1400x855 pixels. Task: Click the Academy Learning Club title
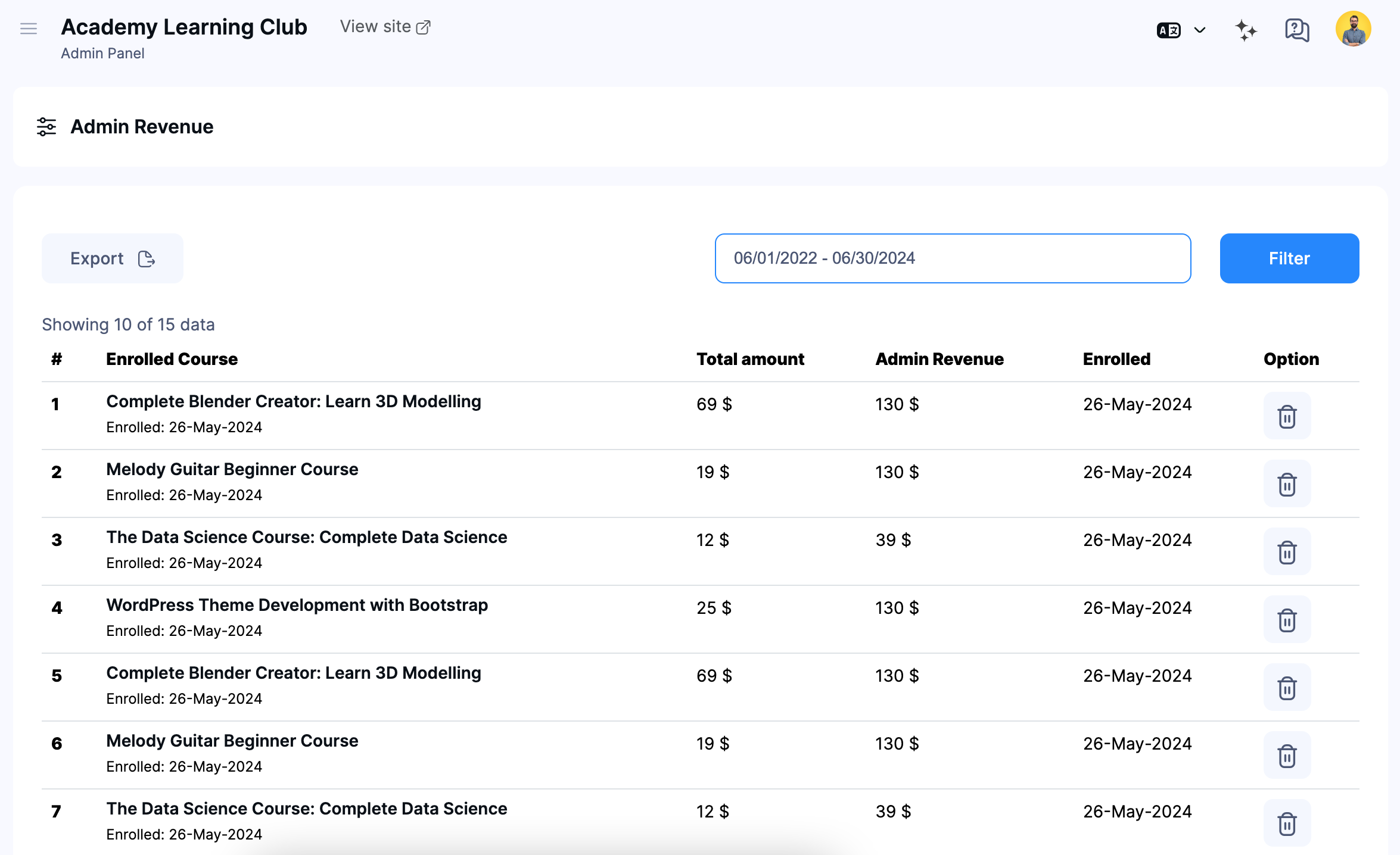(183, 27)
